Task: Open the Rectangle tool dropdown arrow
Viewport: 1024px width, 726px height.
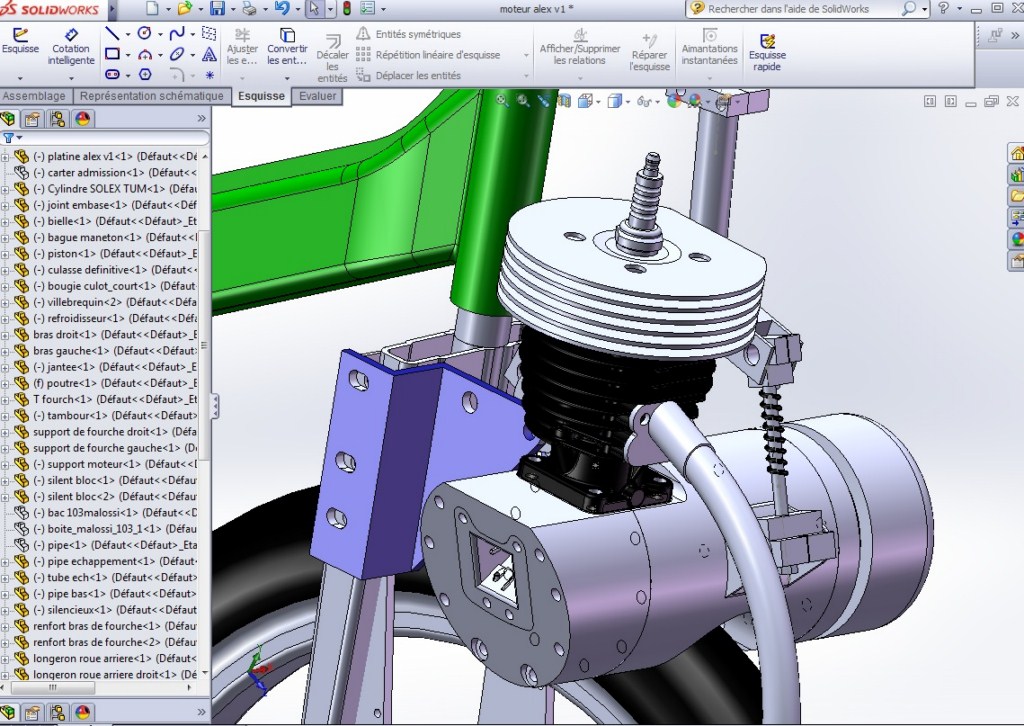Action: tap(127, 55)
